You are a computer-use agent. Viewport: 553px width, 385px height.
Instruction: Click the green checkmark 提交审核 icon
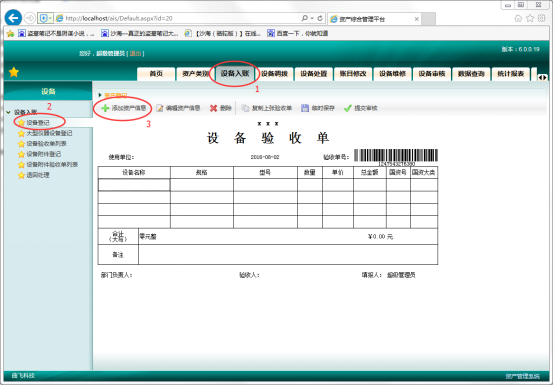[348, 108]
